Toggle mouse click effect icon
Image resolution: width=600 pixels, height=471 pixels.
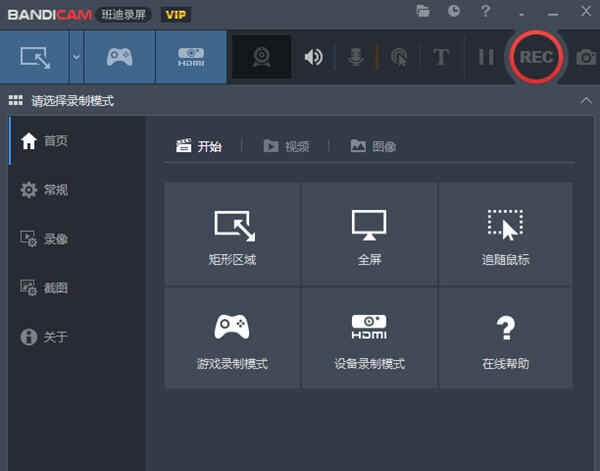tap(399, 57)
